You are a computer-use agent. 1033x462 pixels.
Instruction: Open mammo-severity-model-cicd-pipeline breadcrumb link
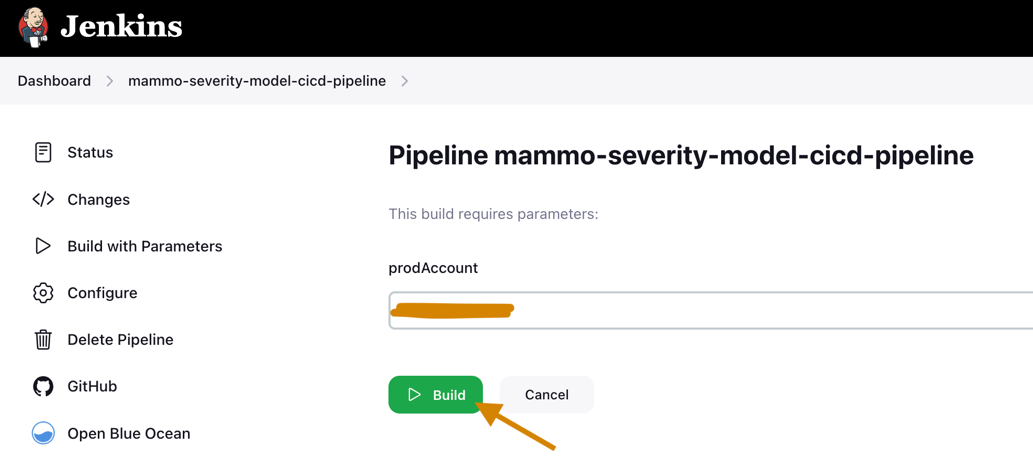(257, 81)
